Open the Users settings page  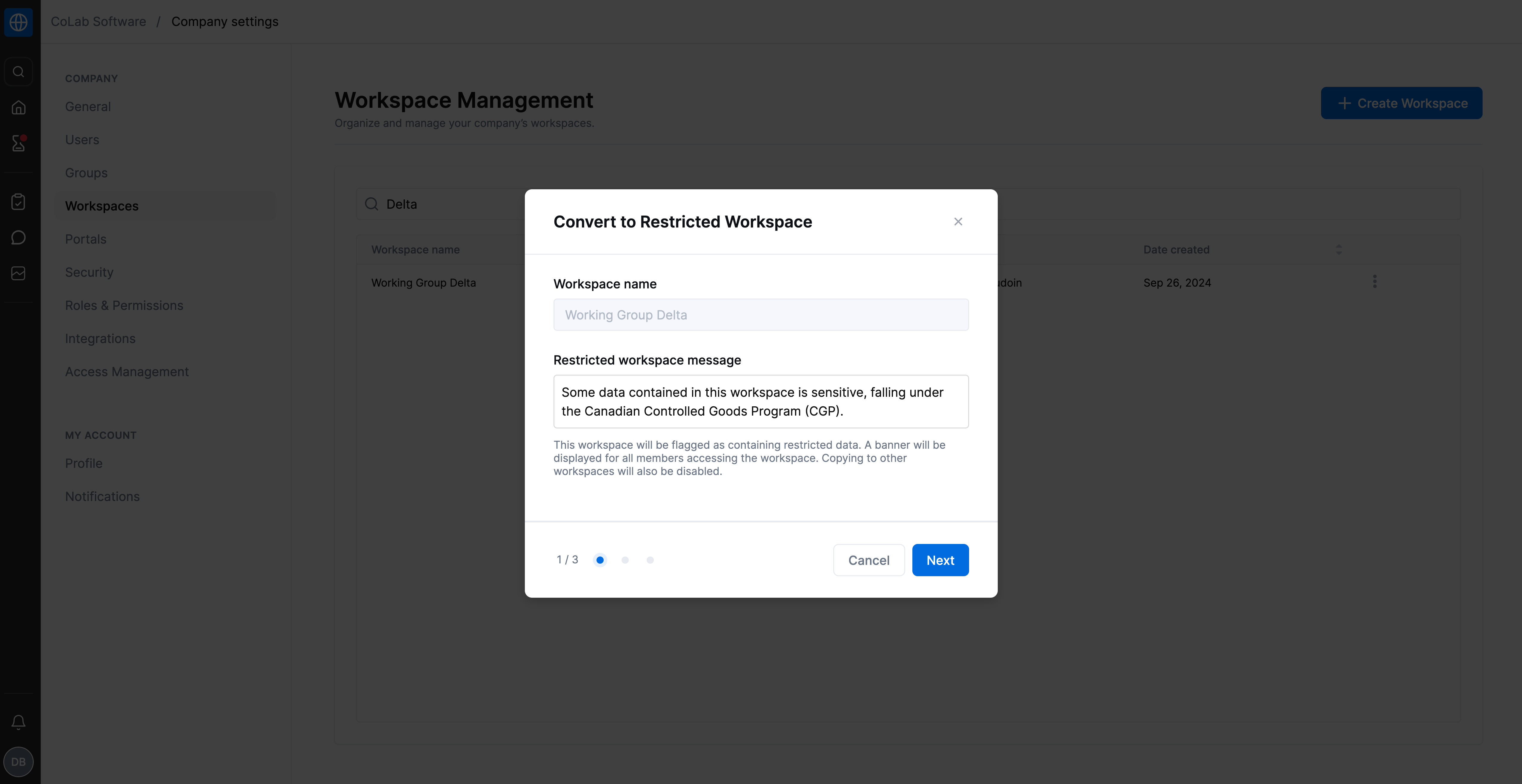point(82,139)
